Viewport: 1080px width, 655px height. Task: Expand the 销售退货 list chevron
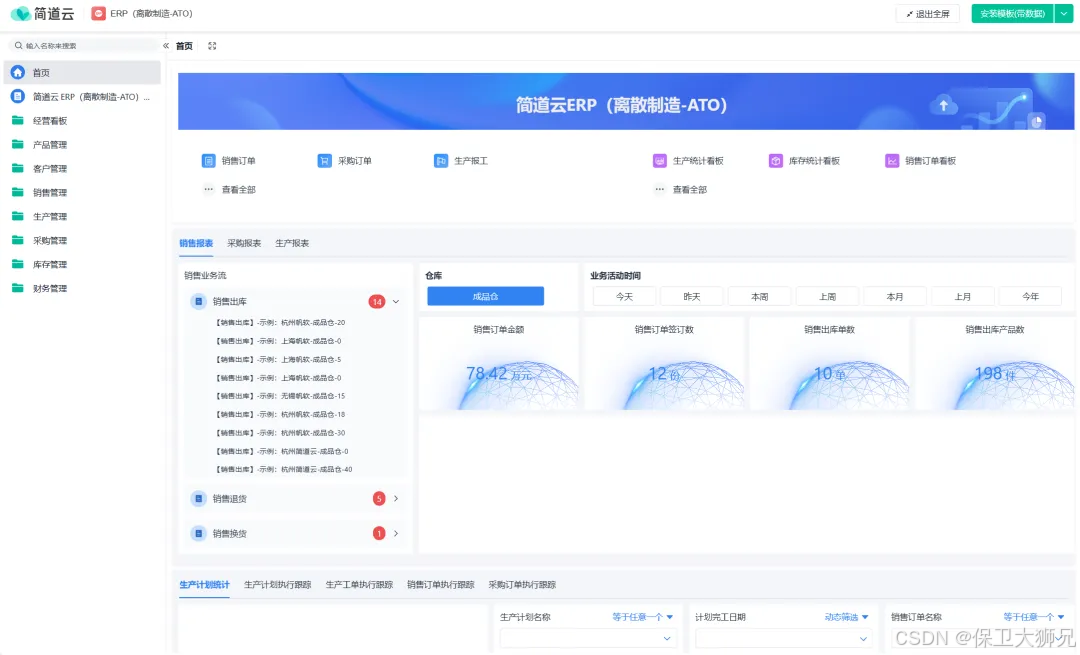[x=396, y=498]
